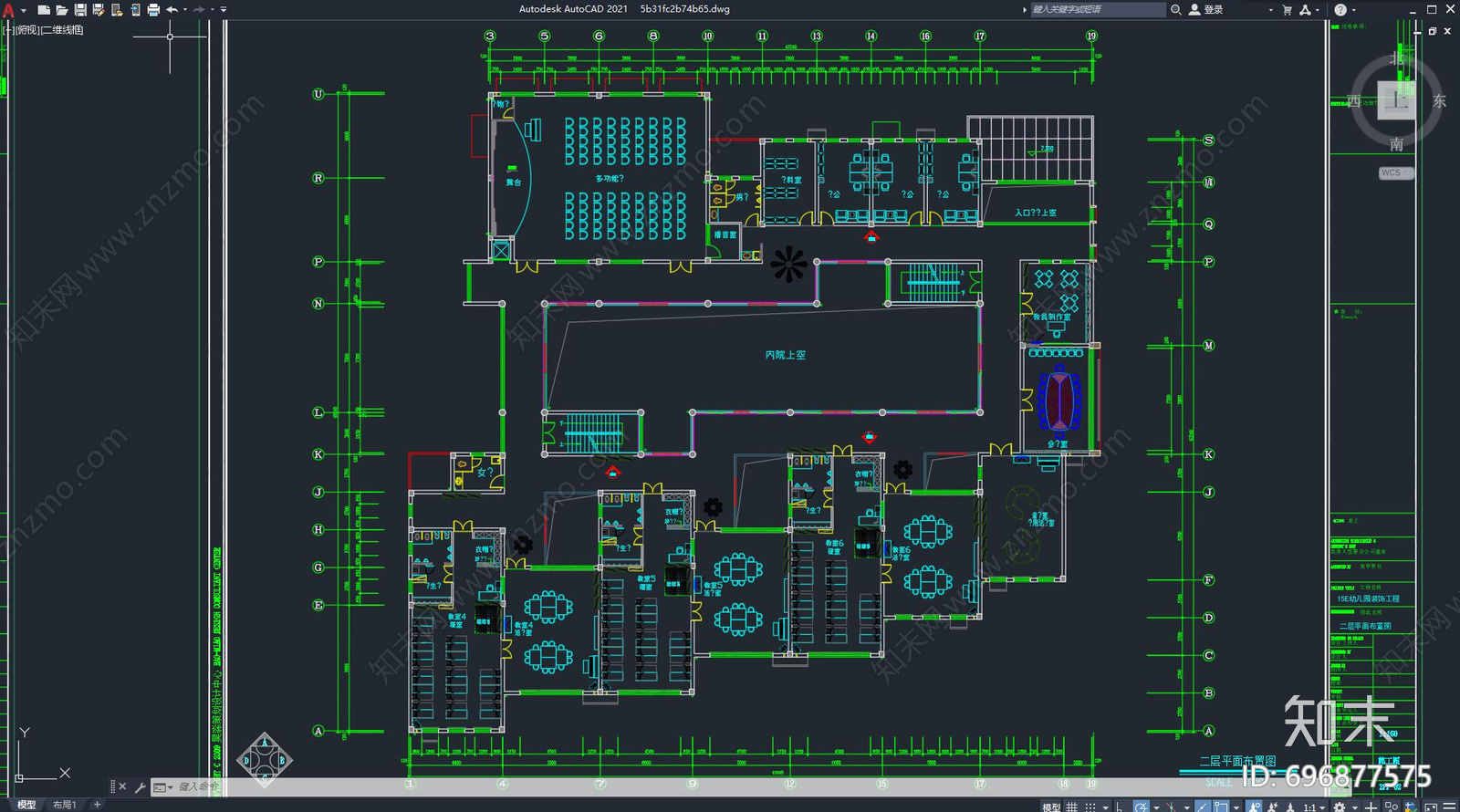1460x812 pixels.
Task: Click the status bar 模型 space button
Action: pos(1051,806)
